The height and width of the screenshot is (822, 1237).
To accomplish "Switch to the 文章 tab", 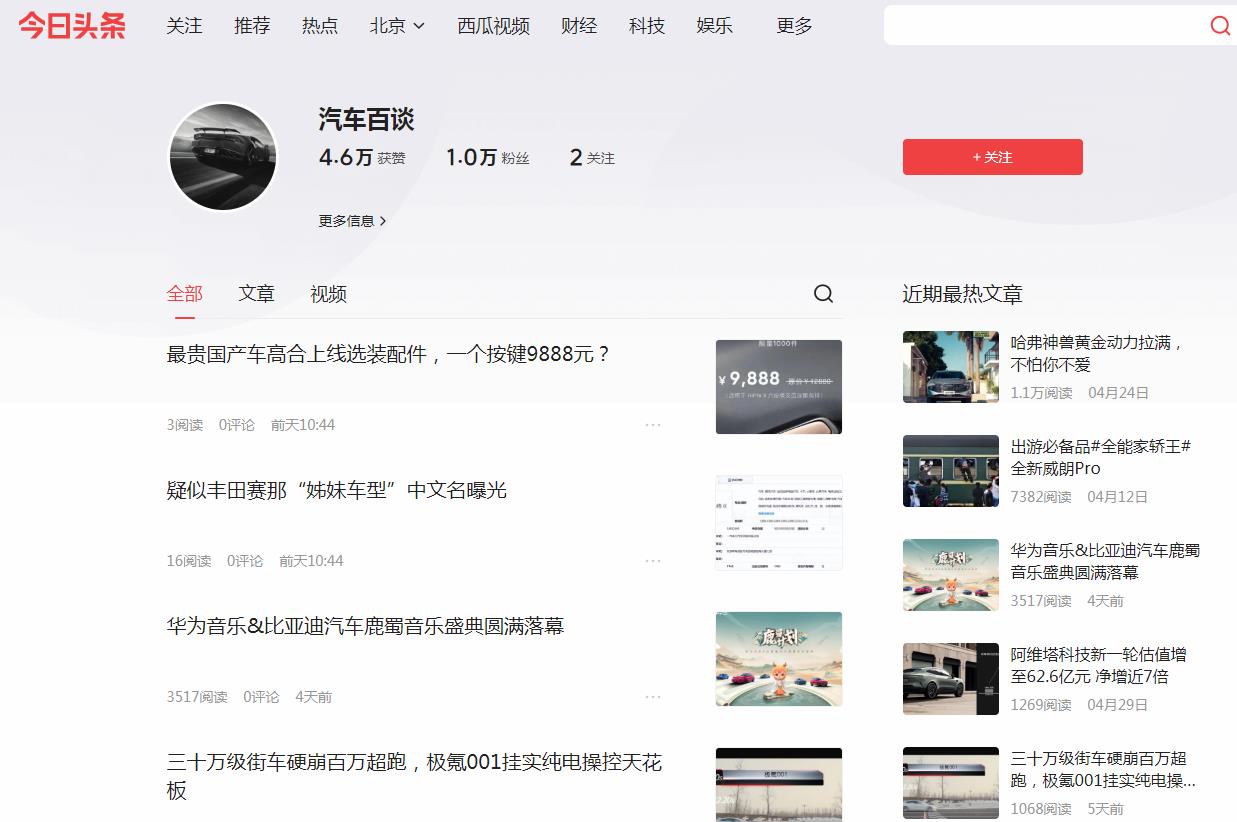I will 256,294.
